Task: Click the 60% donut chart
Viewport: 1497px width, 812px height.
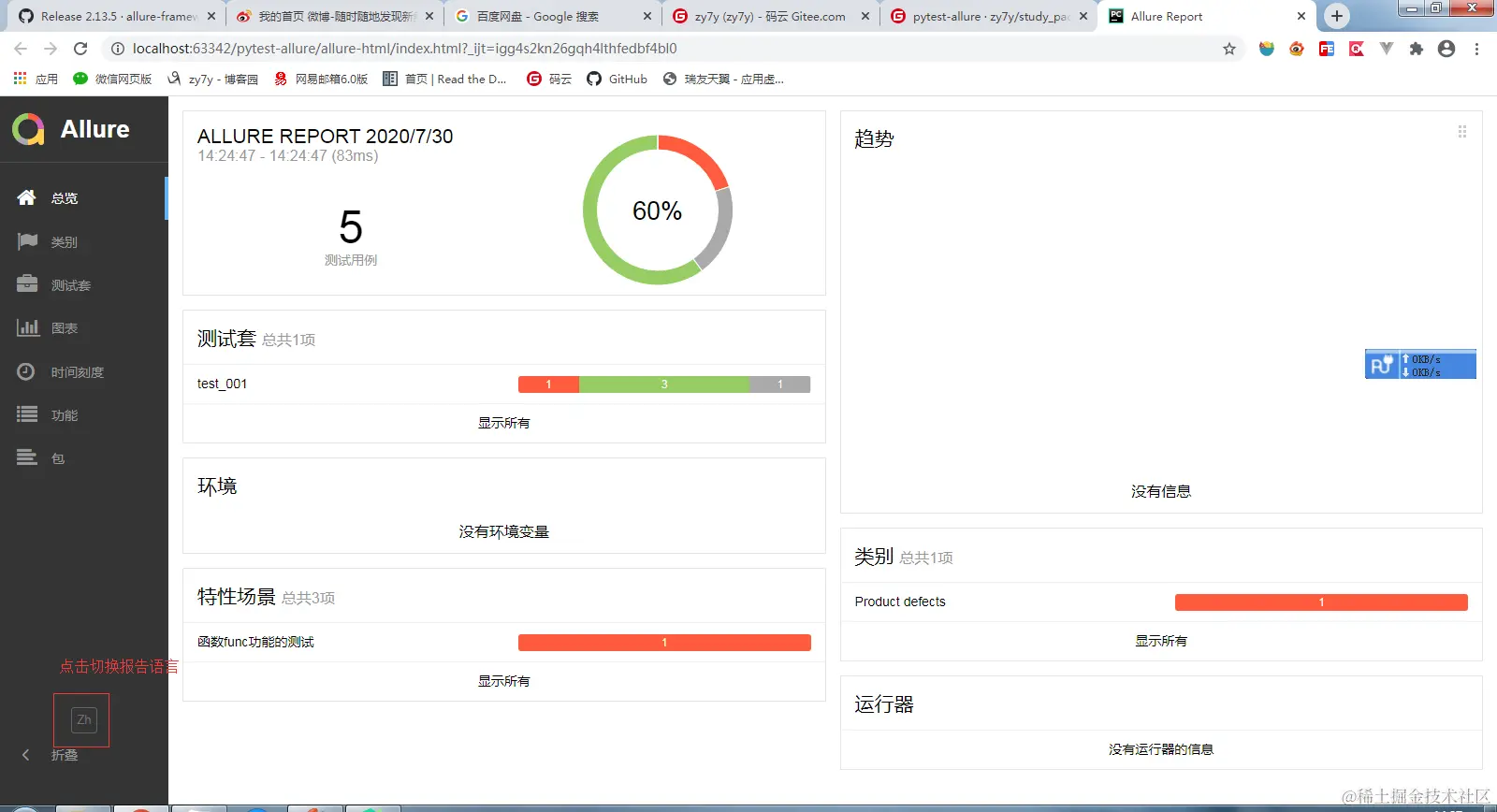Action: tap(658, 210)
